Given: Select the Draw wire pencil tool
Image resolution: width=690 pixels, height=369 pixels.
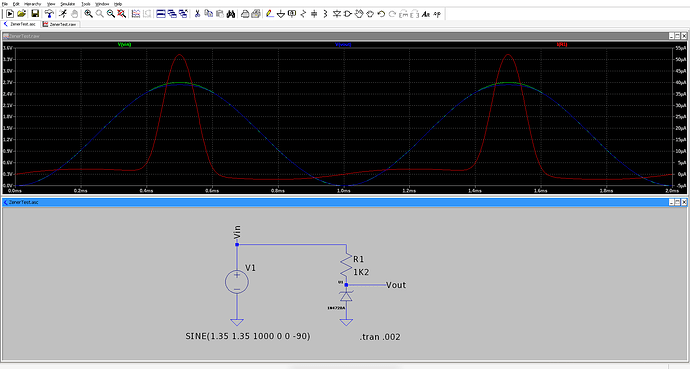Looking at the screenshot, I should click(270, 14).
